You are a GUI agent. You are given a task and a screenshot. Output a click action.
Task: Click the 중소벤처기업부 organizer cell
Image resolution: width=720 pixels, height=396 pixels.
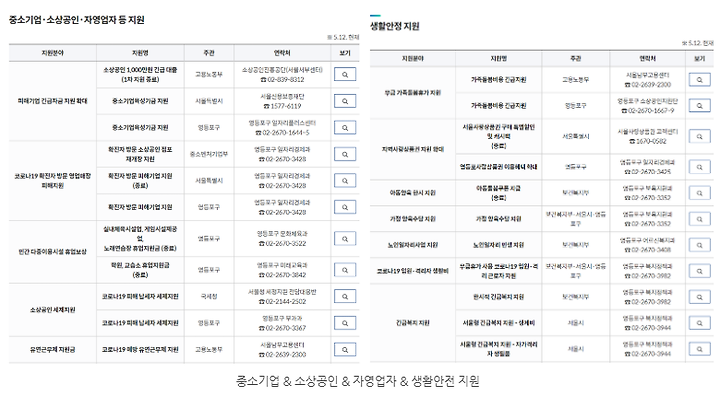(x=209, y=154)
